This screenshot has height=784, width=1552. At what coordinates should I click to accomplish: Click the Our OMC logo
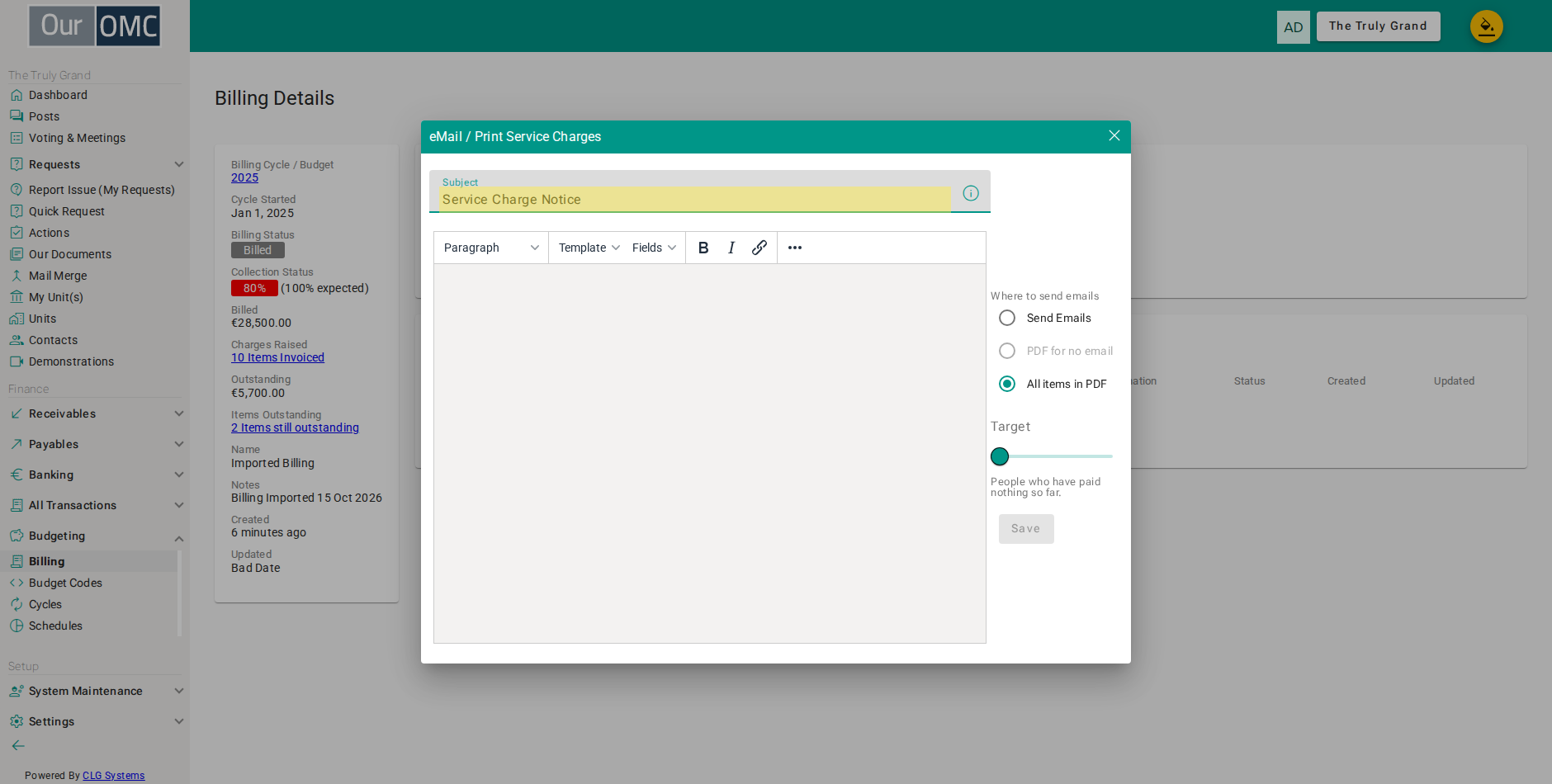95,26
